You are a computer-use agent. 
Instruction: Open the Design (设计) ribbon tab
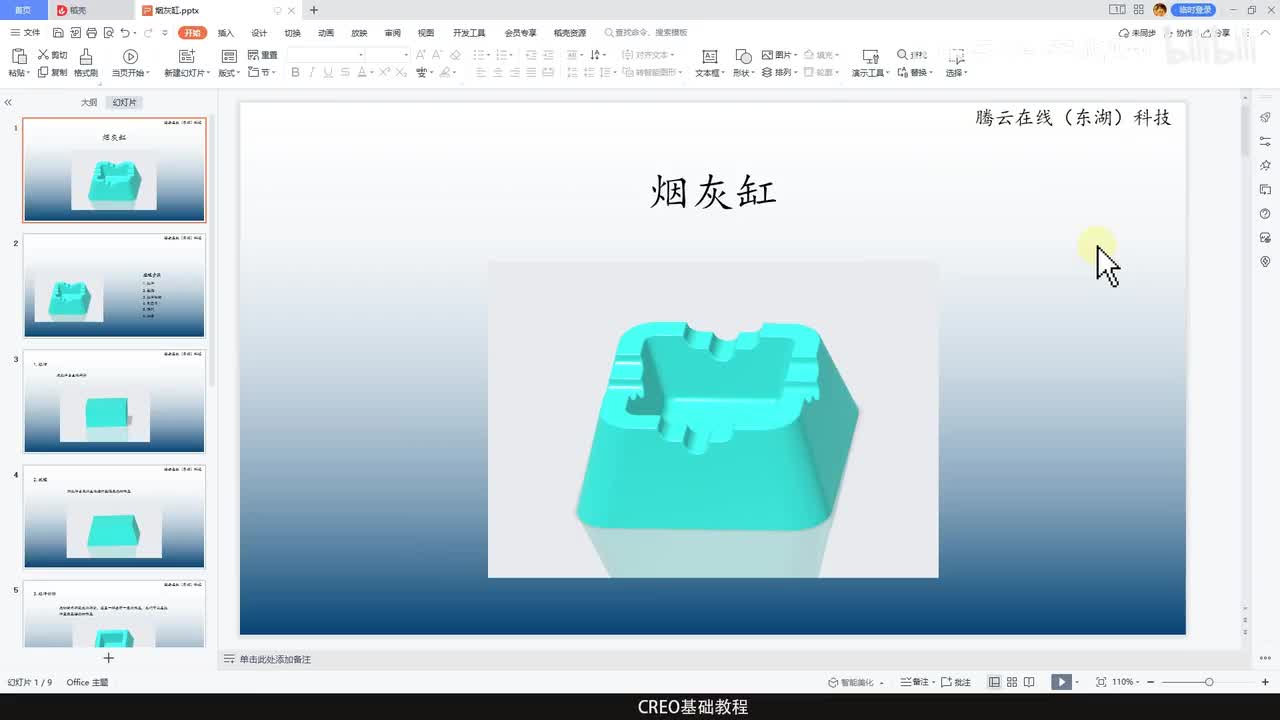click(259, 33)
